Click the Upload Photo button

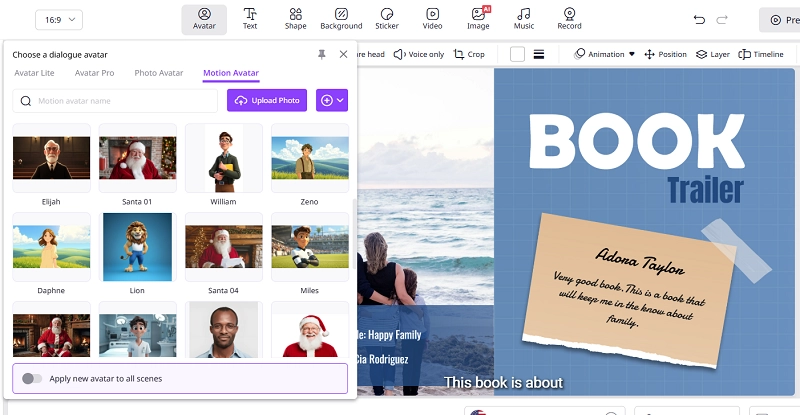(267, 101)
